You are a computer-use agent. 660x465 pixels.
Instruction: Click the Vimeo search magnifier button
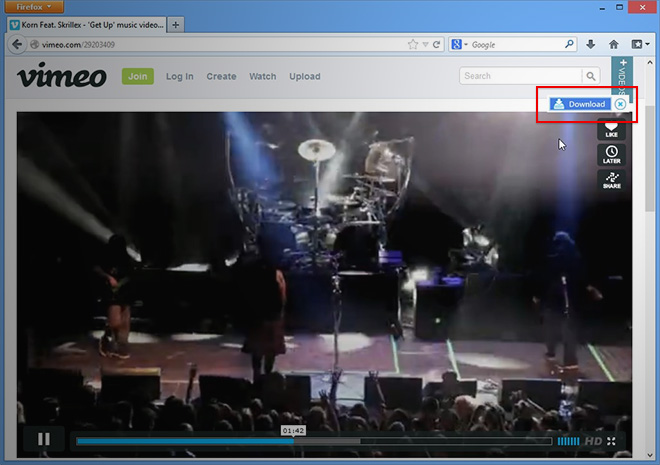click(x=591, y=76)
